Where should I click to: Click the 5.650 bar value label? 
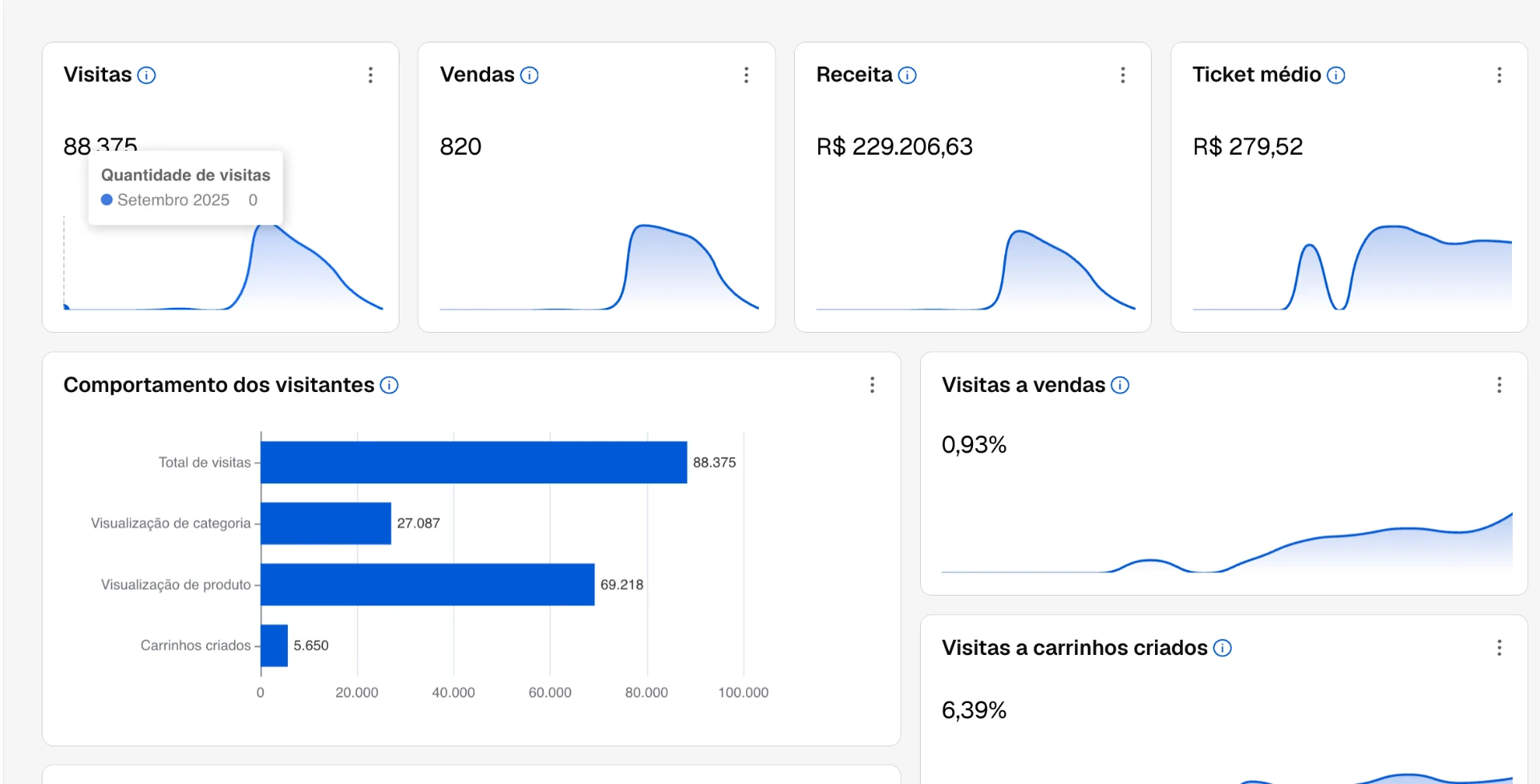click(311, 645)
